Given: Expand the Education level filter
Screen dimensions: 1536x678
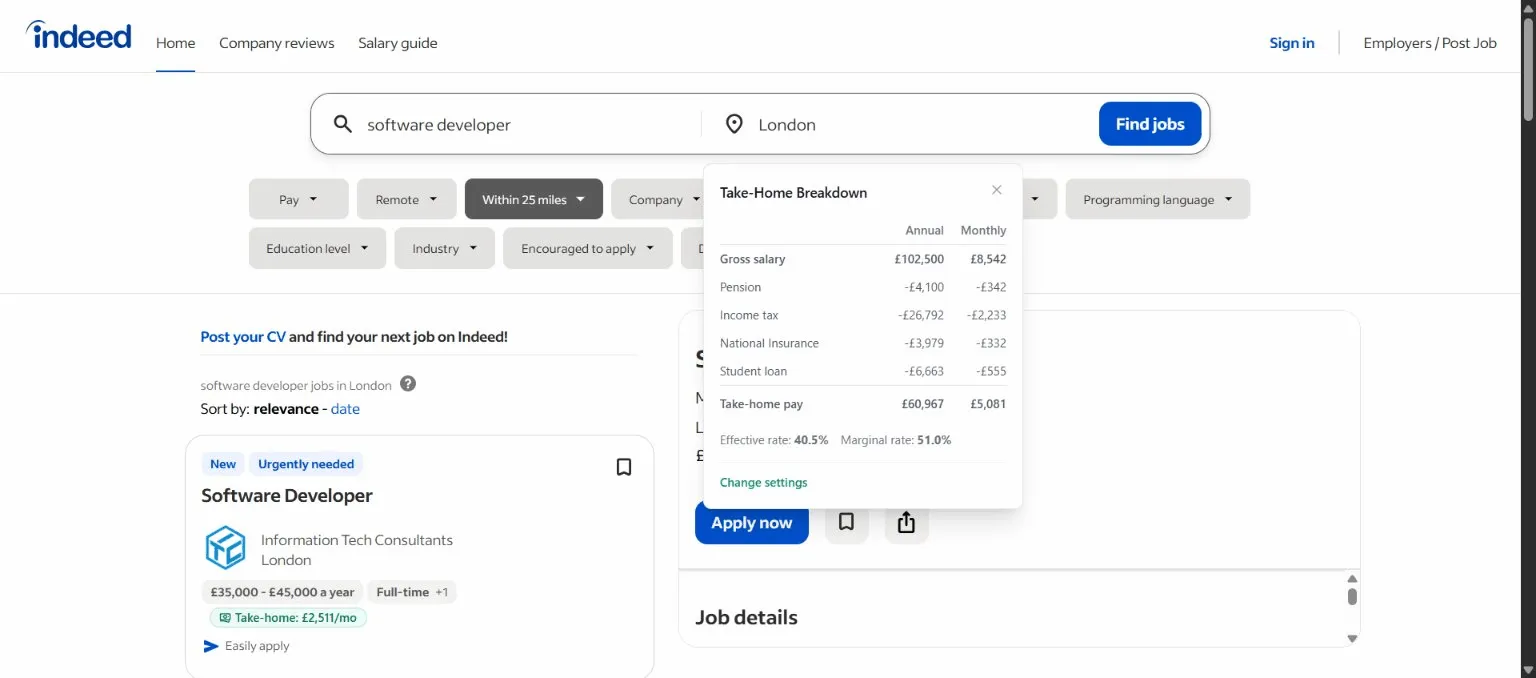Looking at the screenshot, I should pos(316,248).
